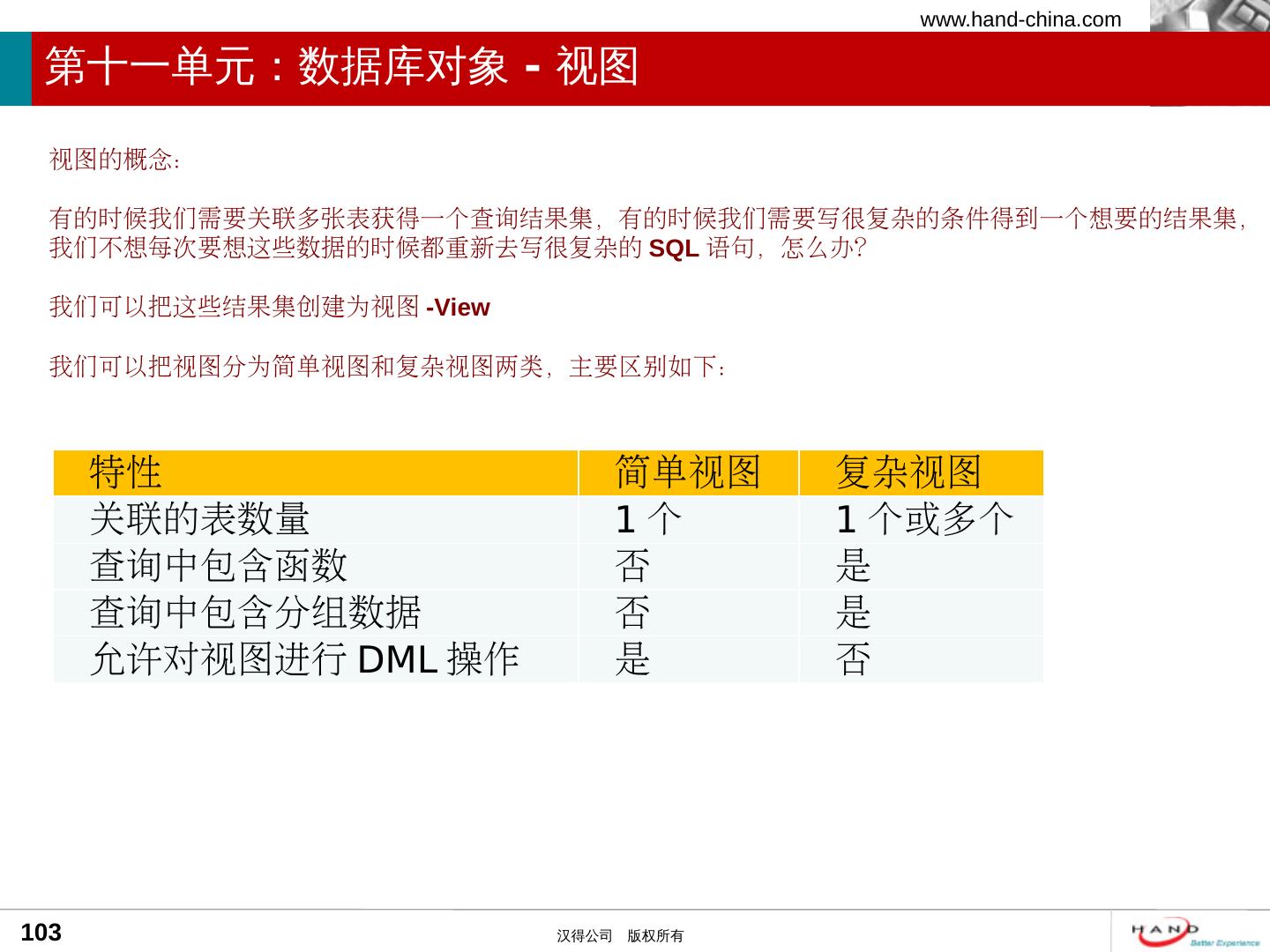
Task: Open the www.hand-china.com link
Action: click(1020, 19)
